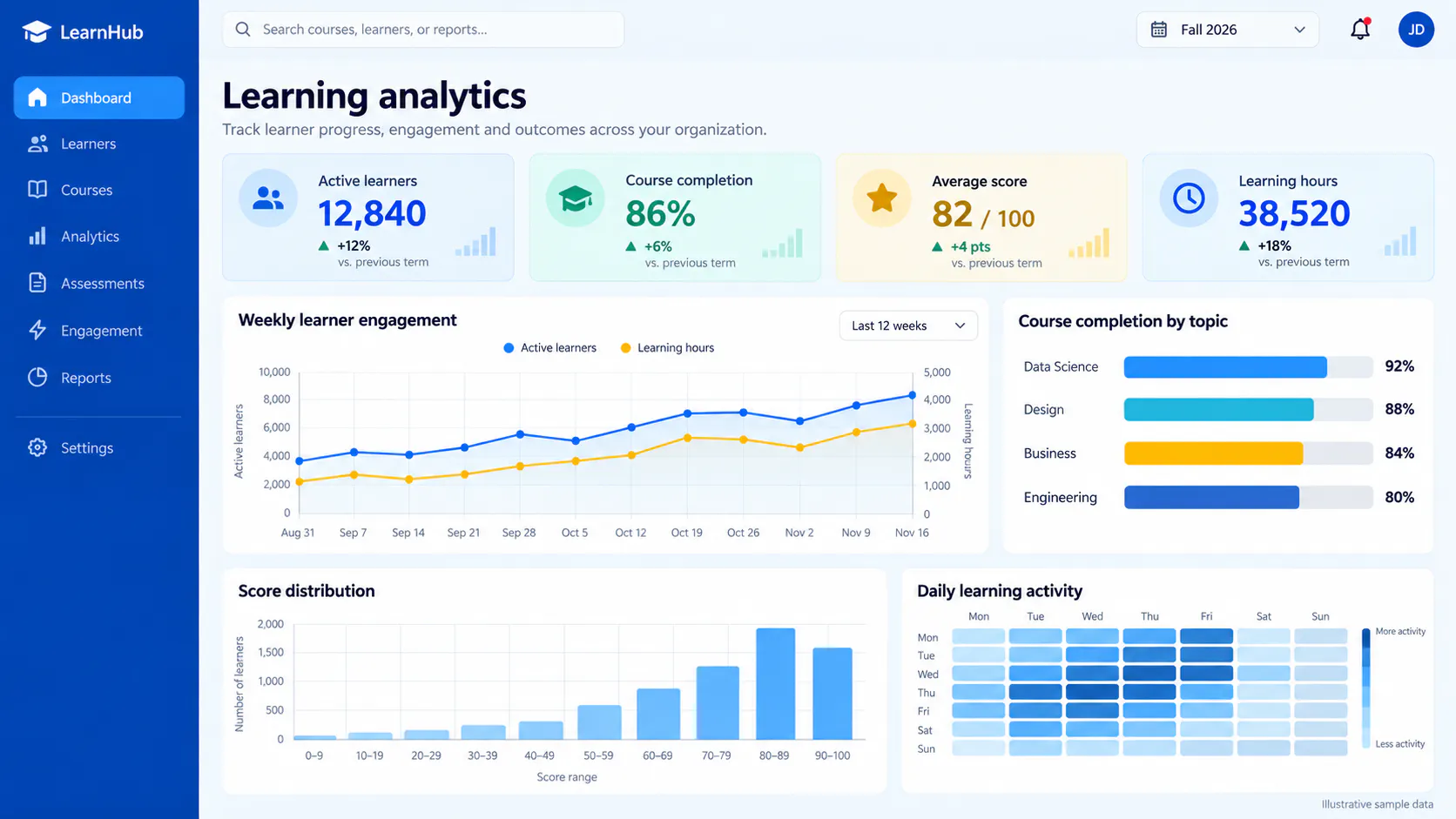Viewport: 1456px width, 819px height.
Task: Click the Business completion progress bar
Action: point(1248,453)
